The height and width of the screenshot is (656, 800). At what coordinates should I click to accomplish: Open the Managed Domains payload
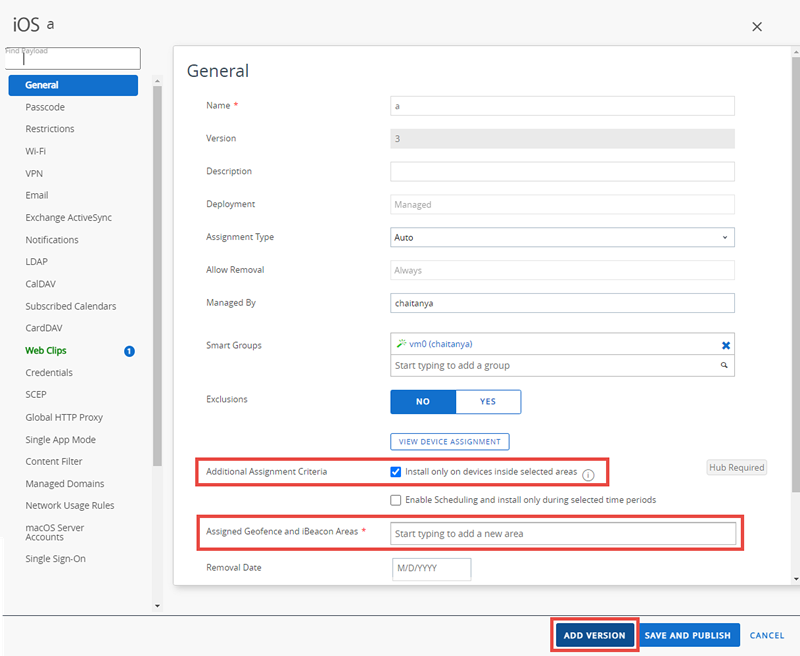click(x=65, y=484)
